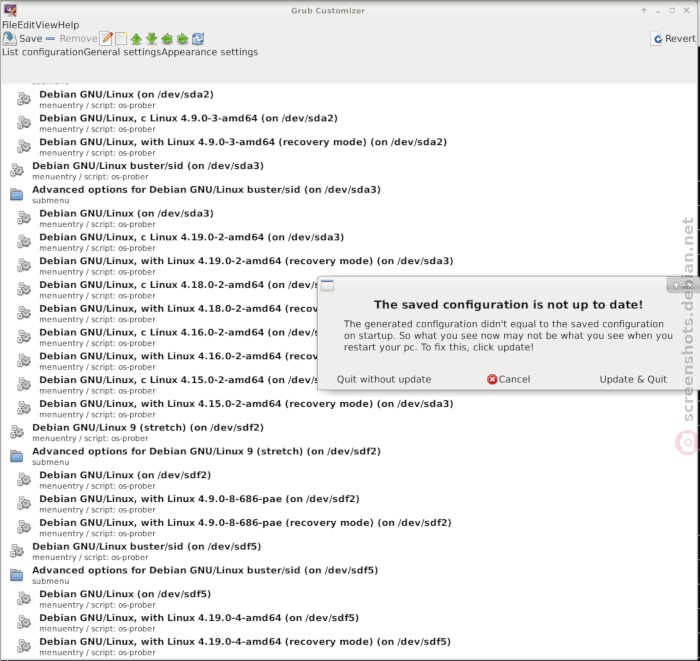Viewport: 700px width, 661px height.
Task: Click gear icon of 4.19.0-2-amd64 recovery mode entry
Action: [24, 266]
